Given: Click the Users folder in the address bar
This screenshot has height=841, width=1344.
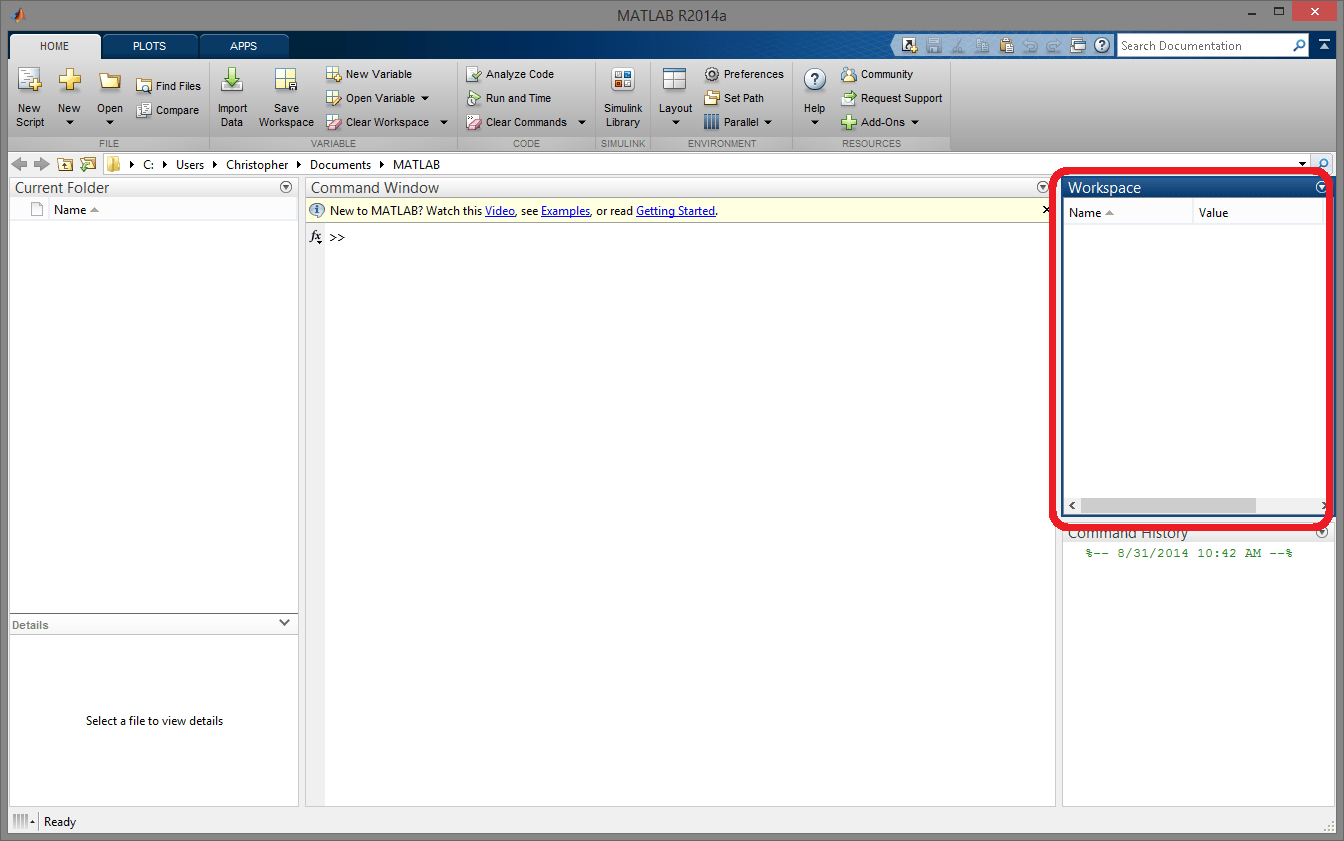Looking at the screenshot, I should pyautogui.click(x=190, y=165).
